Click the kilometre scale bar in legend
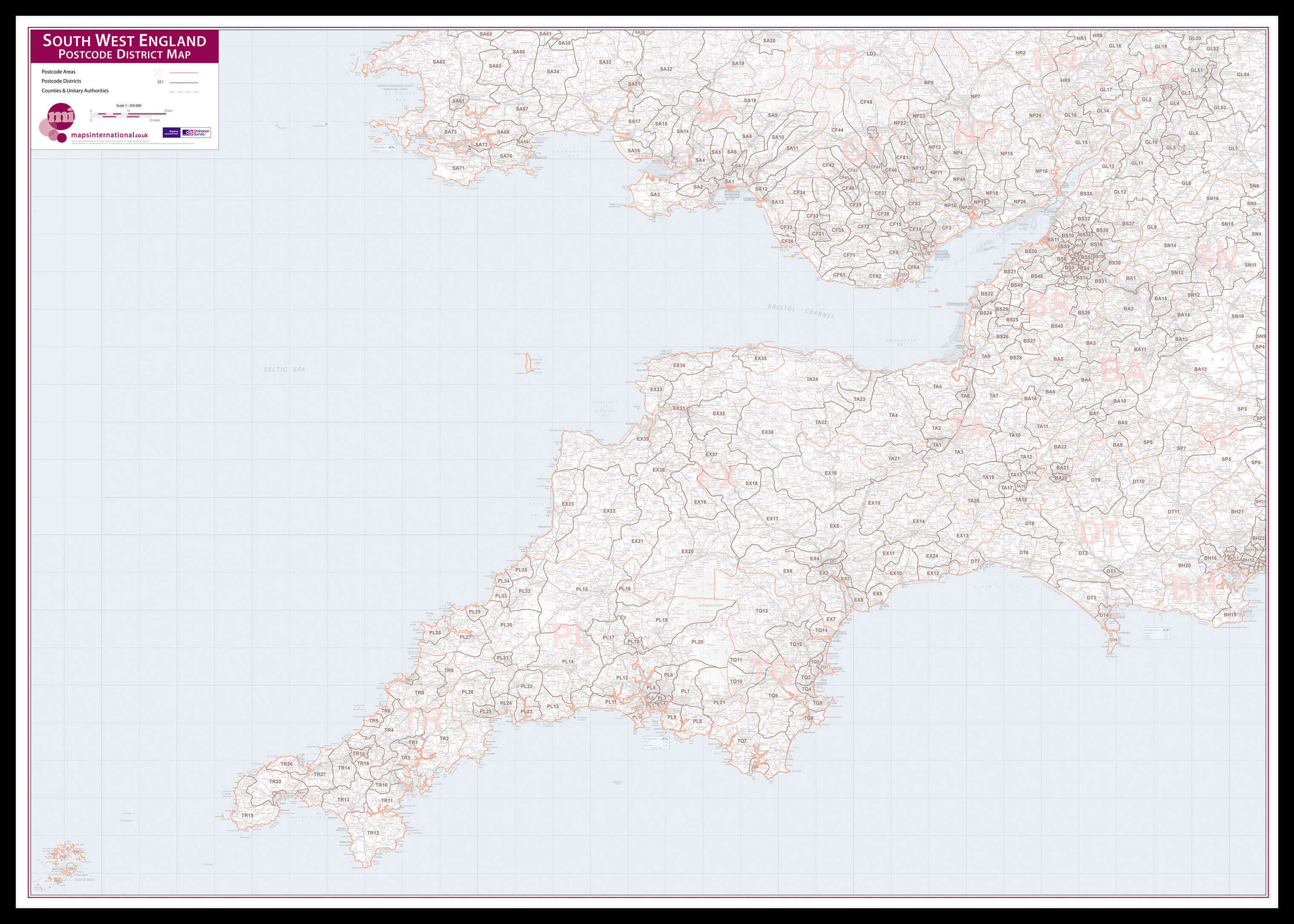1294x924 pixels. 129,114
